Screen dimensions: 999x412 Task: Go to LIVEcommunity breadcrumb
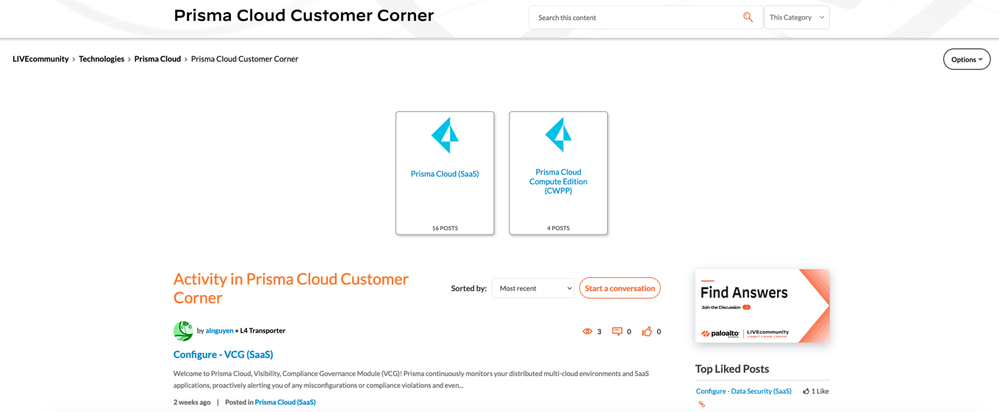point(41,59)
